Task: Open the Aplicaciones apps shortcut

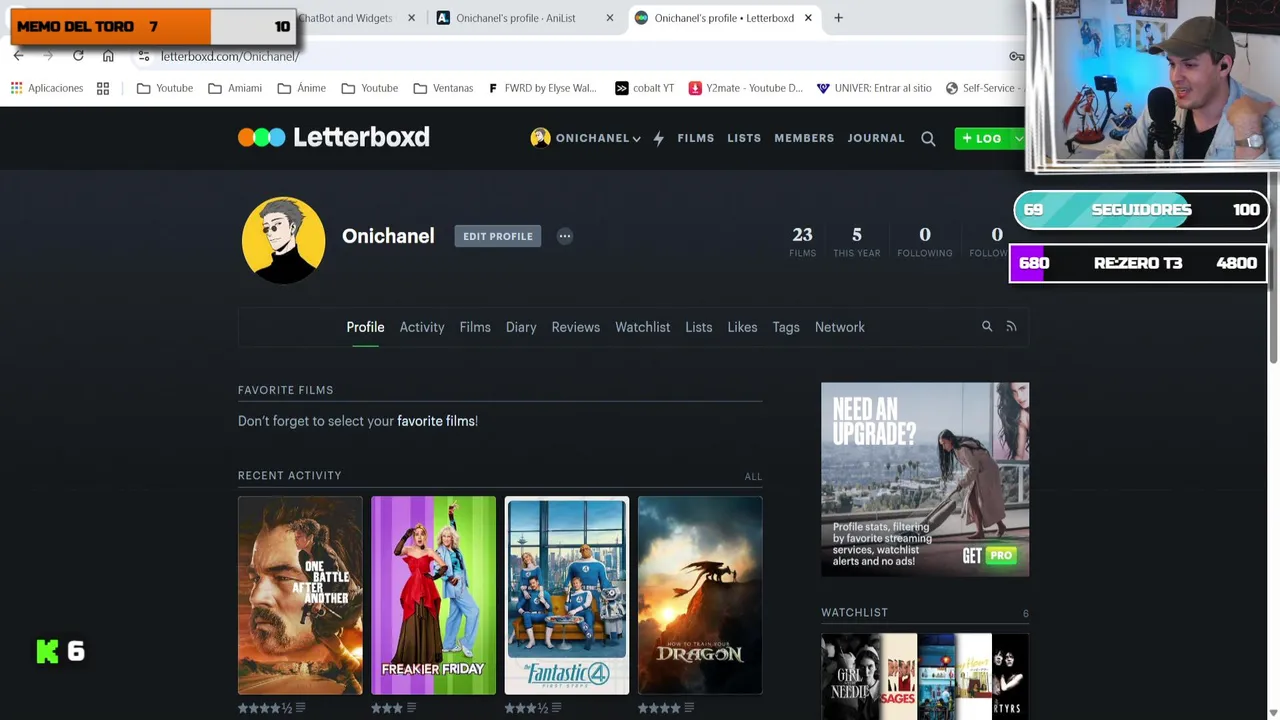Action: 47,88
